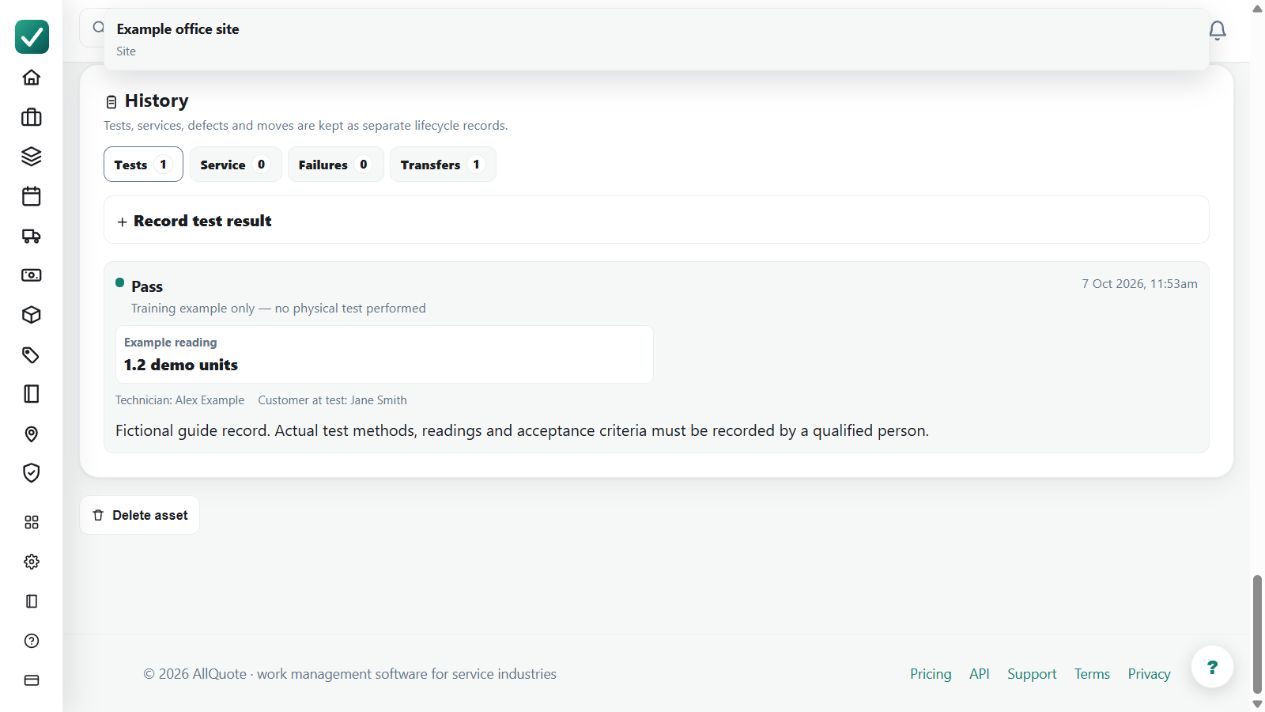Click the 'Example reading' label
1265x712 pixels.
pyautogui.click(x=170, y=342)
